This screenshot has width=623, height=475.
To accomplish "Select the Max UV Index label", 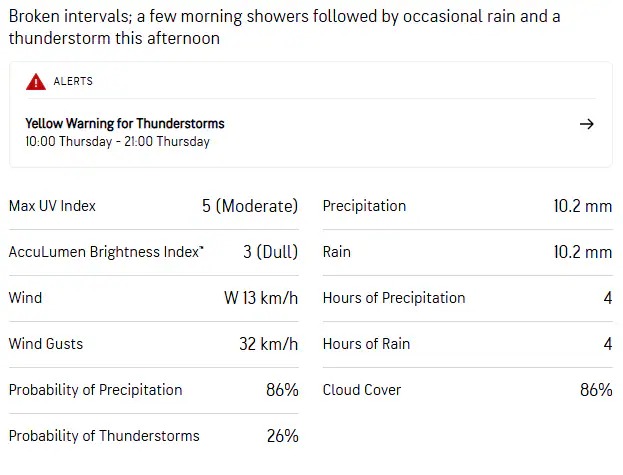I will [x=52, y=206].
